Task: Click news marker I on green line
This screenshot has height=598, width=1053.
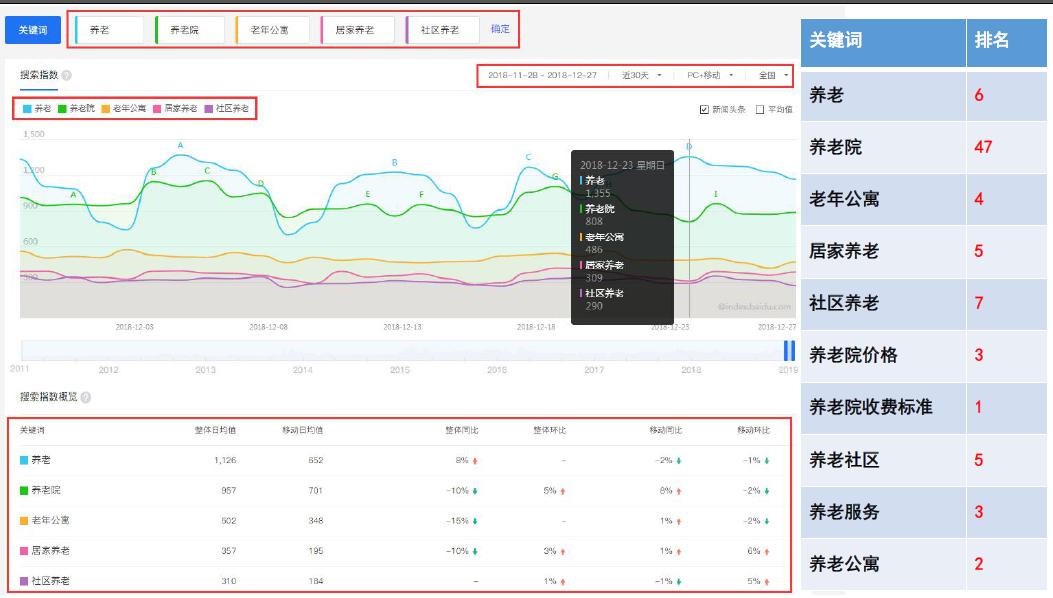Action: [x=715, y=194]
